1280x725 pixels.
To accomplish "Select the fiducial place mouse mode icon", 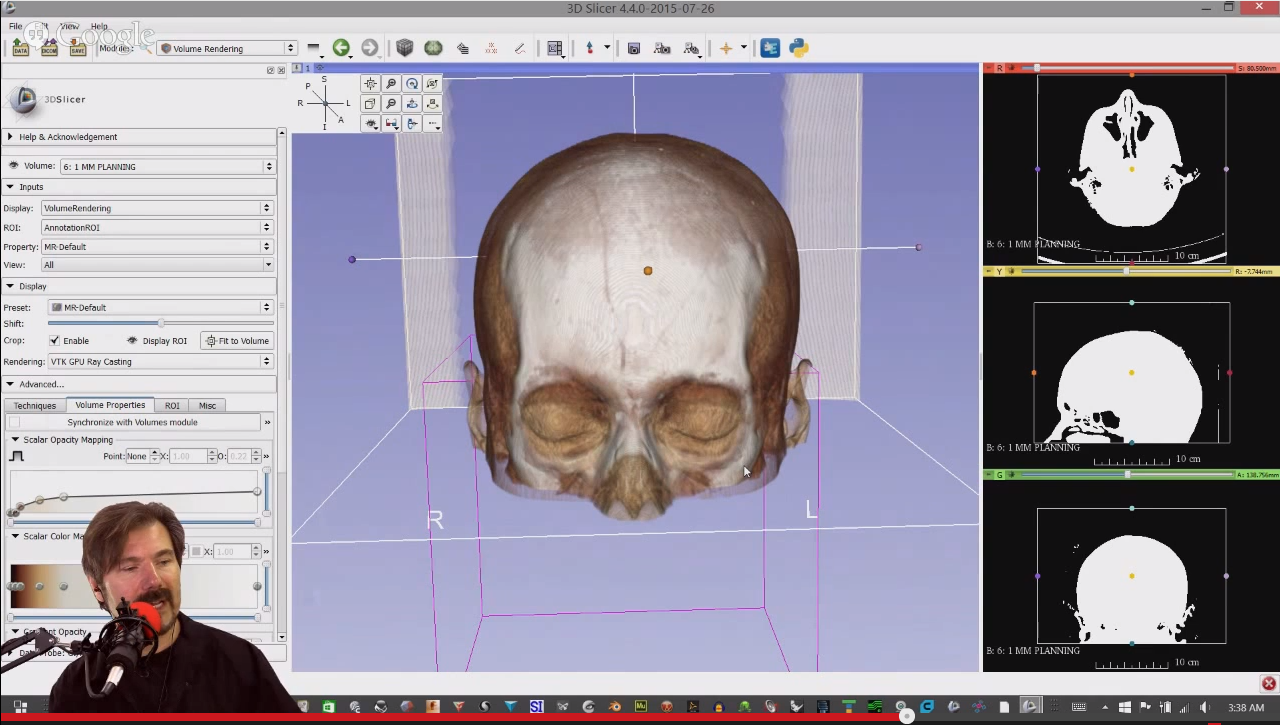I will pyautogui.click(x=590, y=48).
